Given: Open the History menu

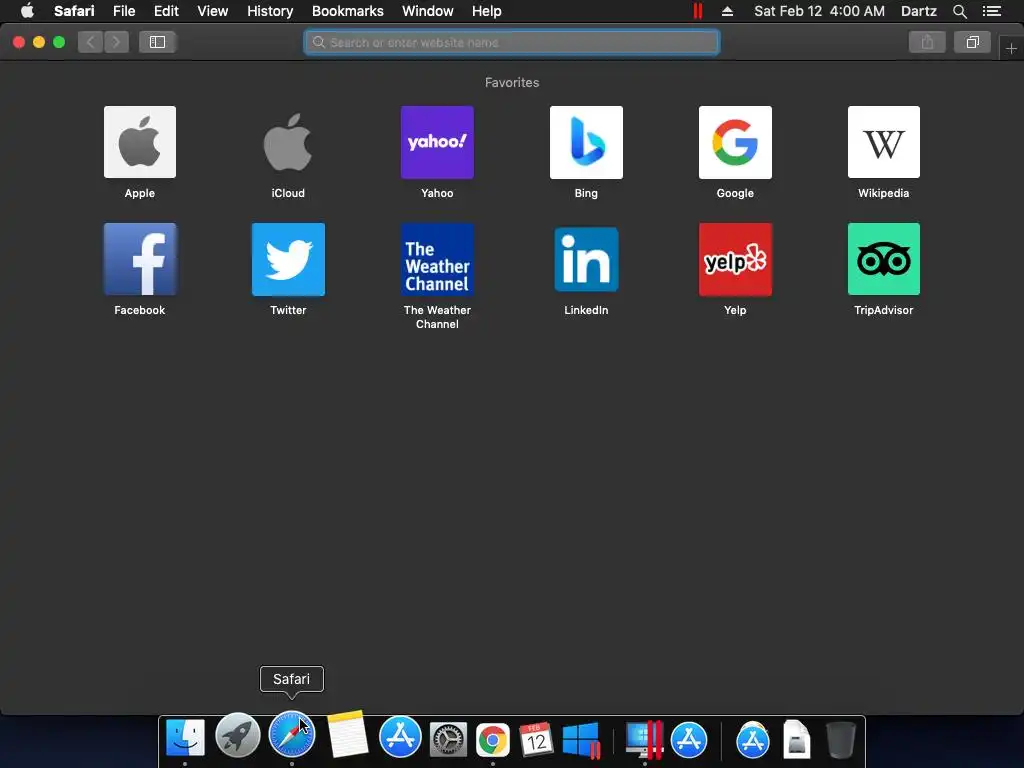Looking at the screenshot, I should pyautogui.click(x=270, y=11).
